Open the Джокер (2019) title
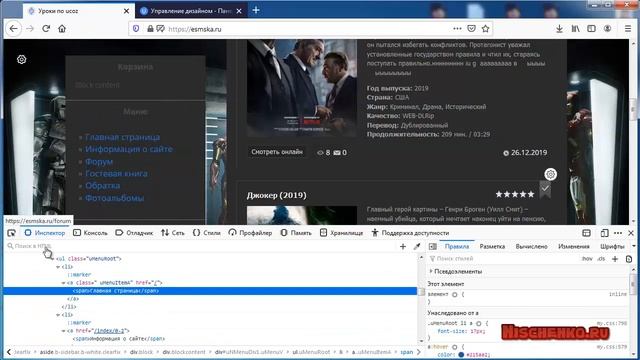Screen dimensions: 640x360 pos(276,195)
